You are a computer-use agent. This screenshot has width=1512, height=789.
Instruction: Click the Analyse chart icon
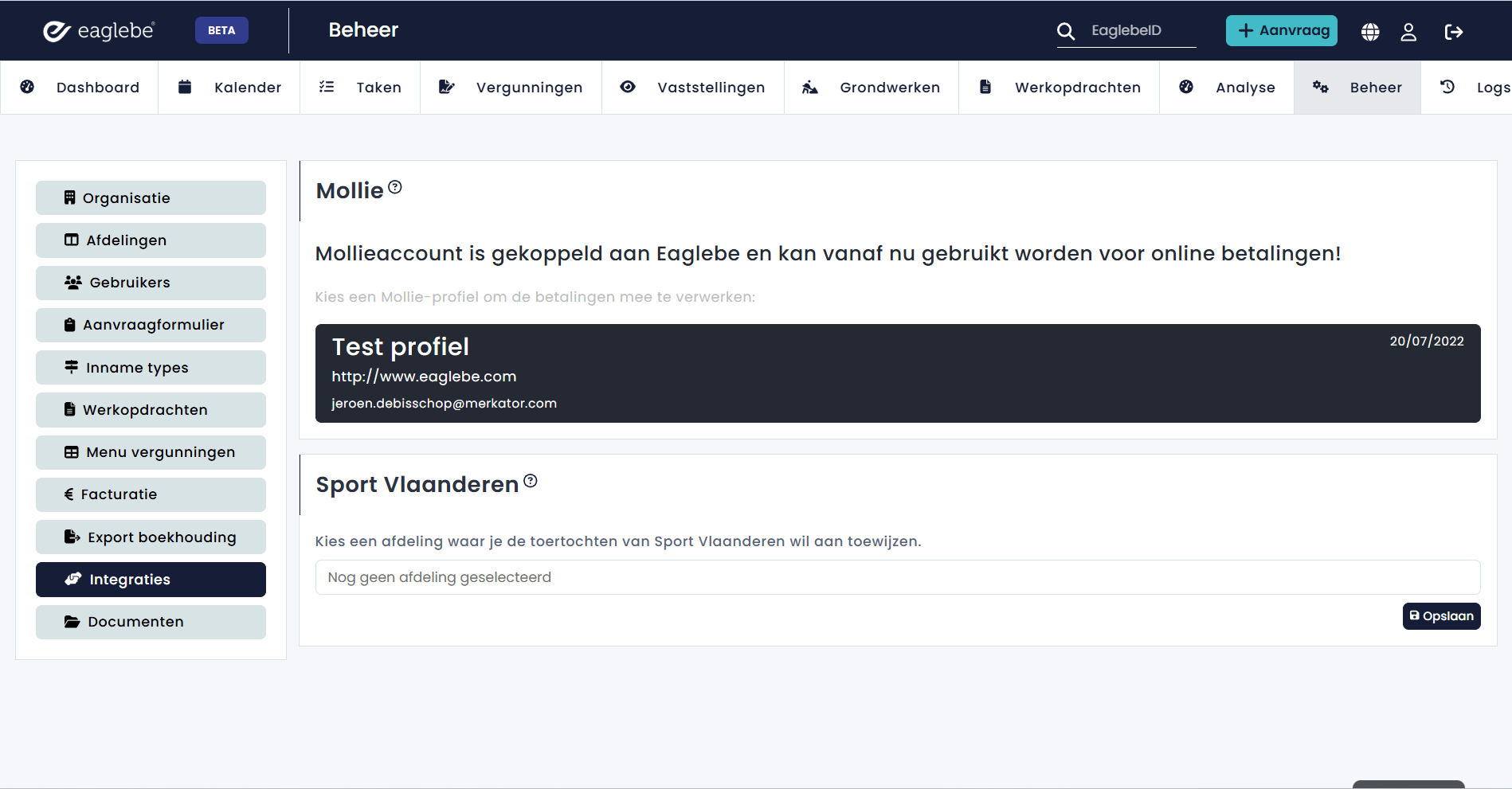click(1186, 87)
